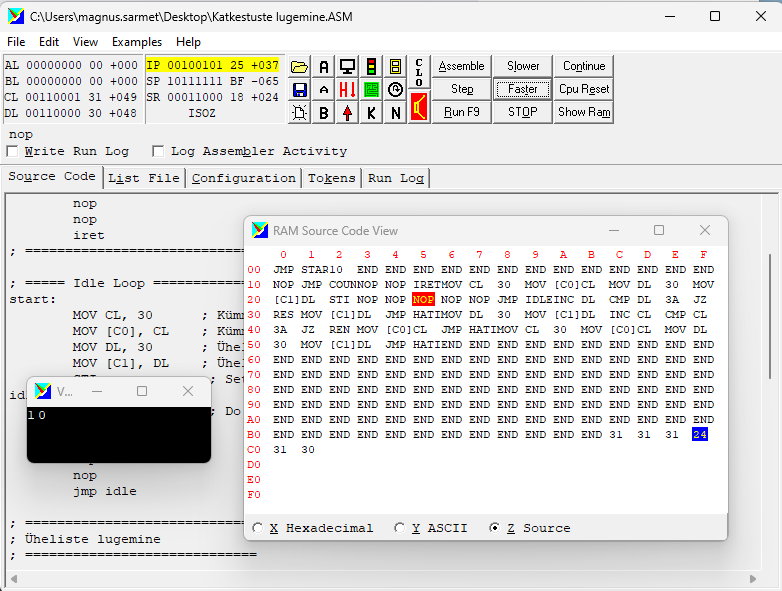782x591 pixels.
Task: Open the Edit menu
Action: (x=49, y=42)
